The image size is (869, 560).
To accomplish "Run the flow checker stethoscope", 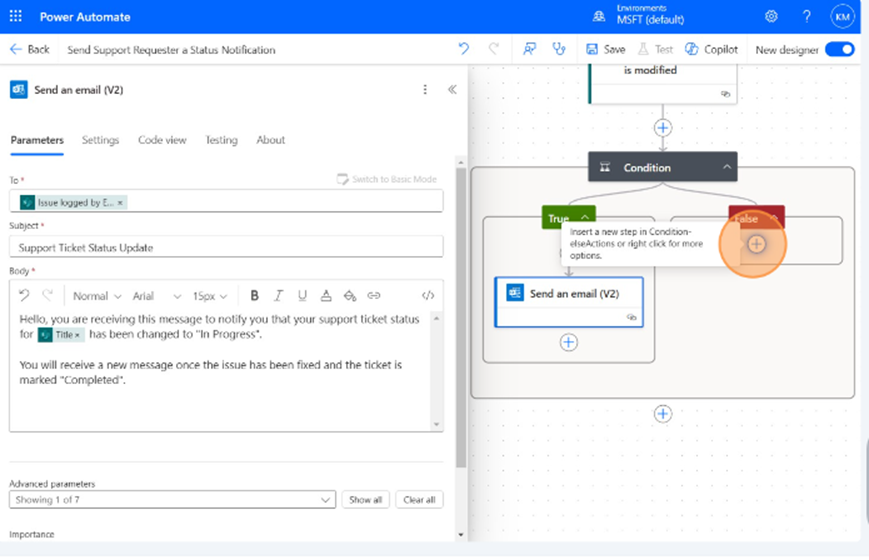I will pyautogui.click(x=559, y=49).
